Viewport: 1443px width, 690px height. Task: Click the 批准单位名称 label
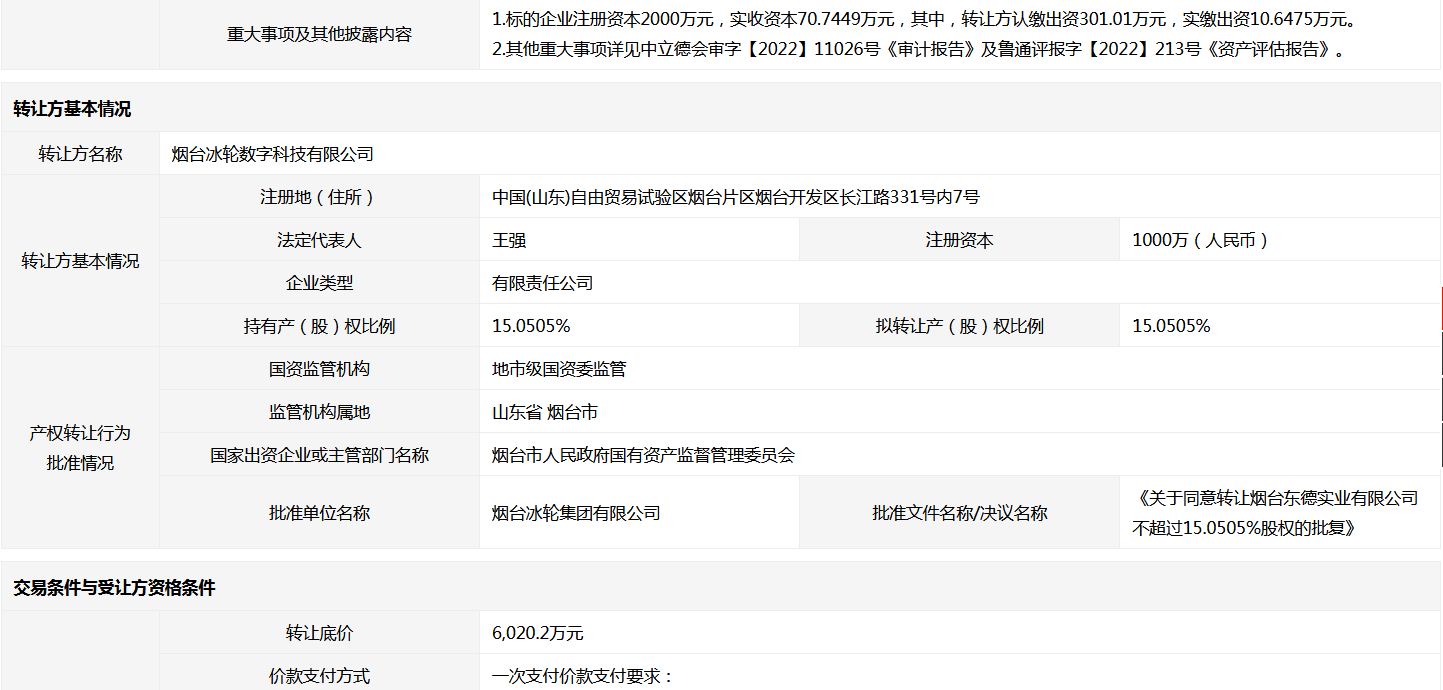(x=319, y=513)
